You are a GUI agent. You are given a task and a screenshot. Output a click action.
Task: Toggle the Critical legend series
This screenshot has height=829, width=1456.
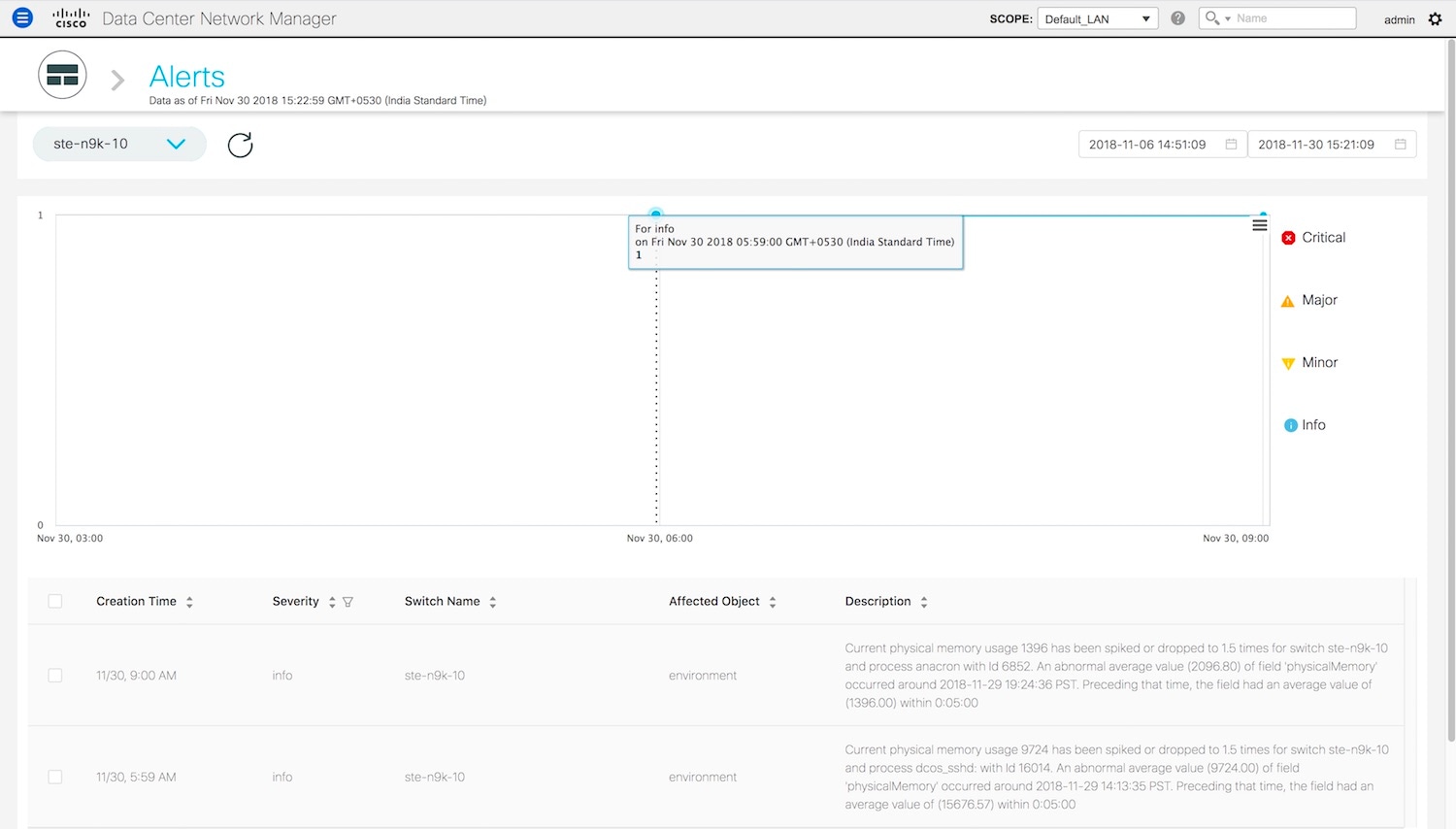coord(1313,238)
